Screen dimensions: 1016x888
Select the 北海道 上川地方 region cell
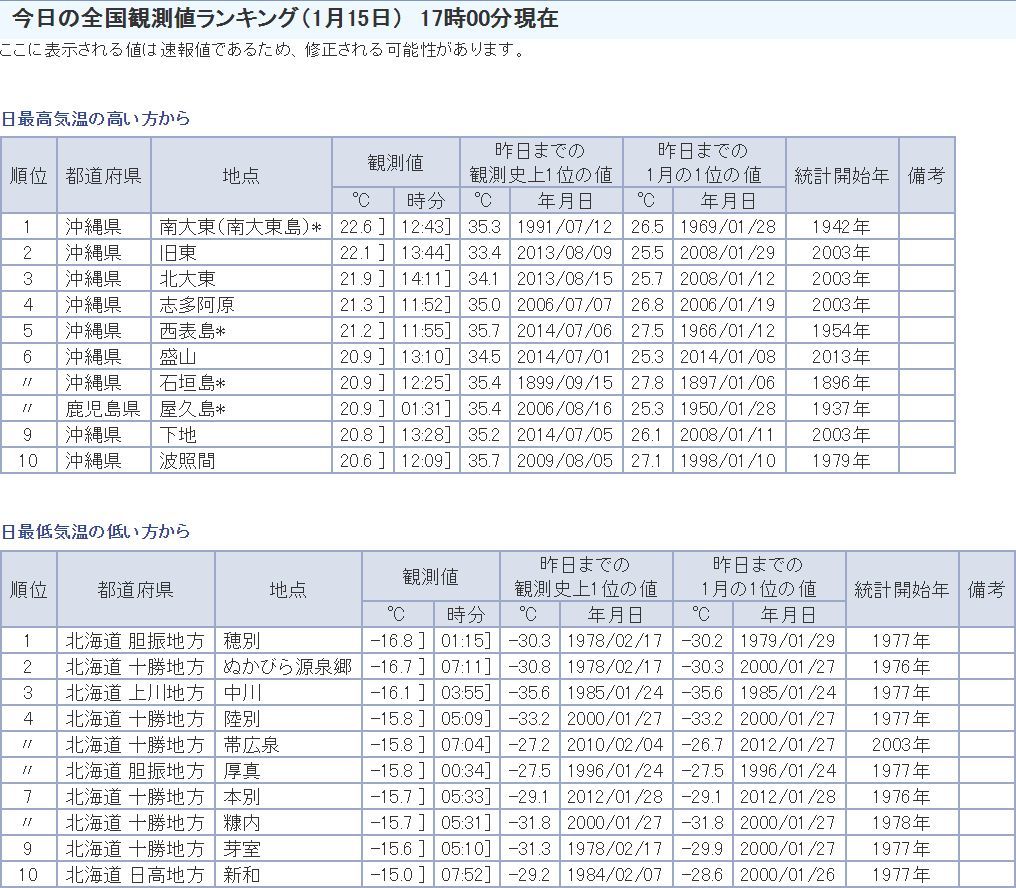135,693
